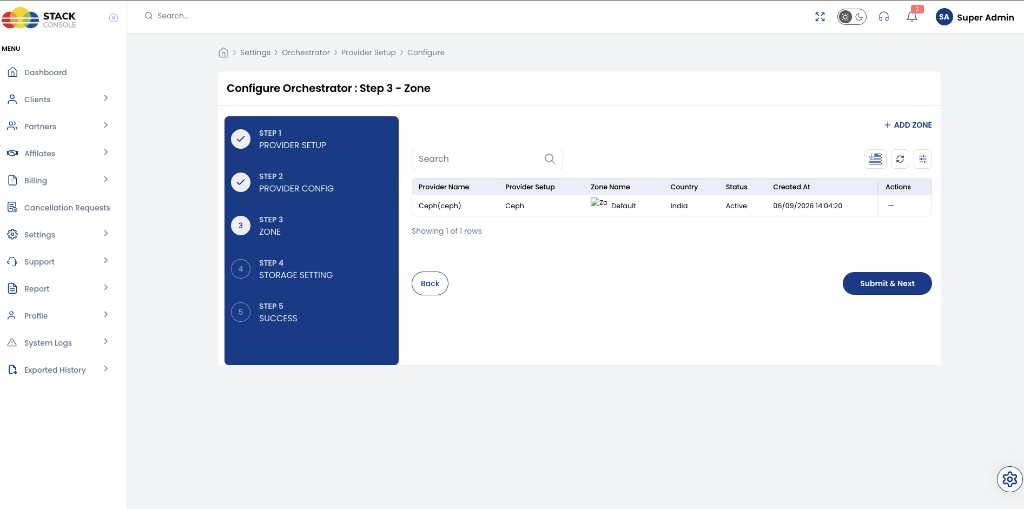Click the SA user avatar
The width and height of the screenshot is (1024, 509).
tap(944, 17)
